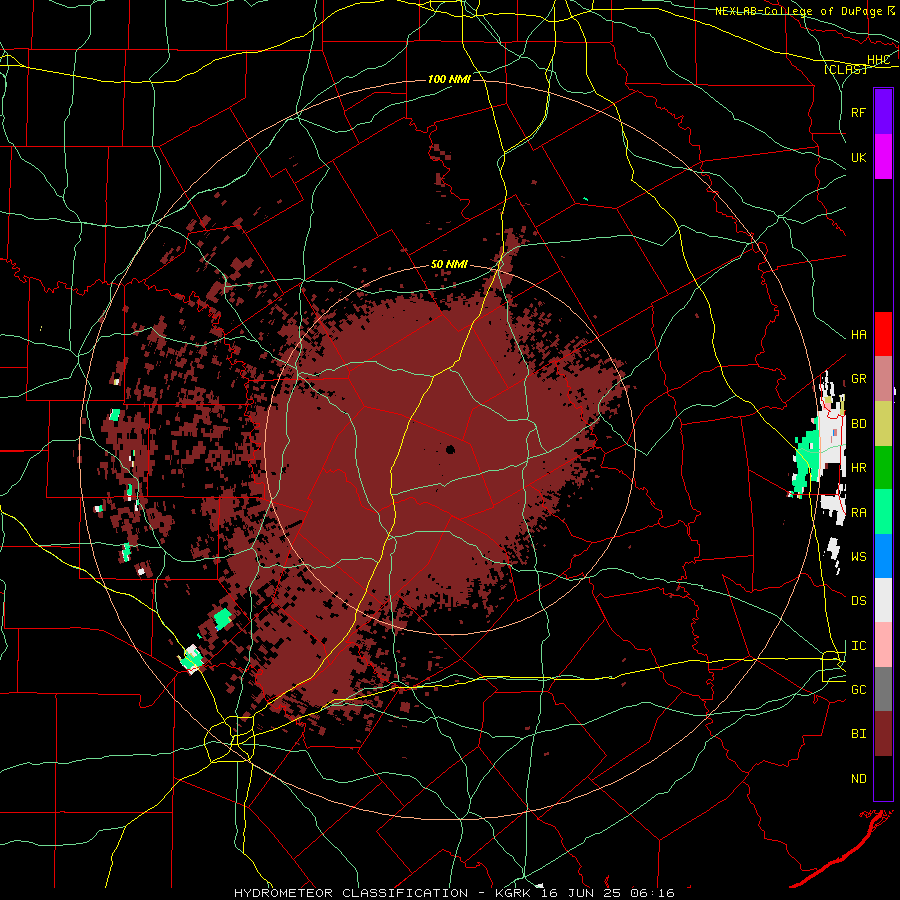The height and width of the screenshot is (900, 900).
Task: Click the WS blue legend color block
Action: coord(883,556)
